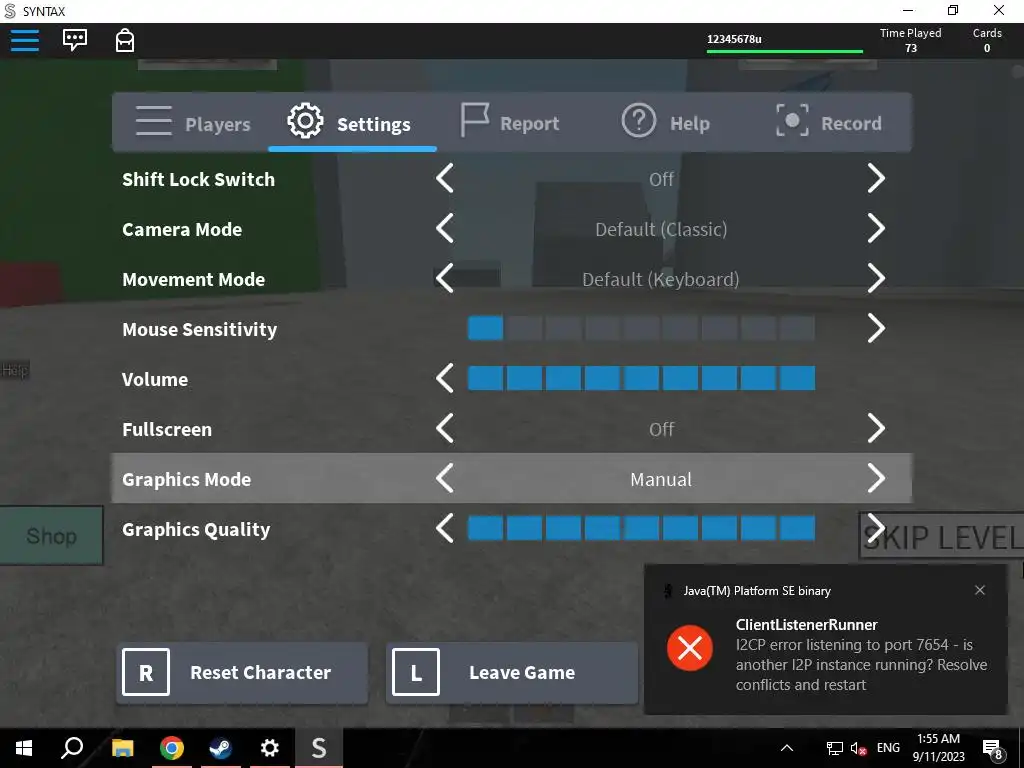
Task: Click left arrow for Shift Lock Switch
Action: click(445, 178)
